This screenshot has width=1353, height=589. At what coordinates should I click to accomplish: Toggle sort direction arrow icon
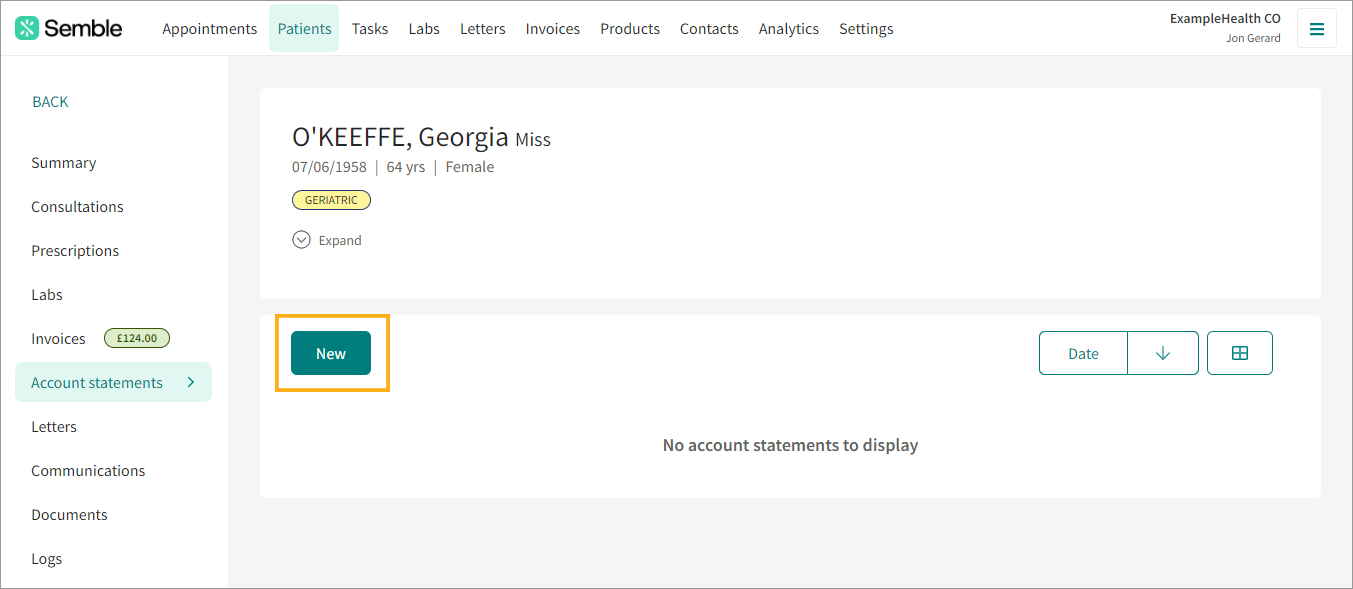1162,353
